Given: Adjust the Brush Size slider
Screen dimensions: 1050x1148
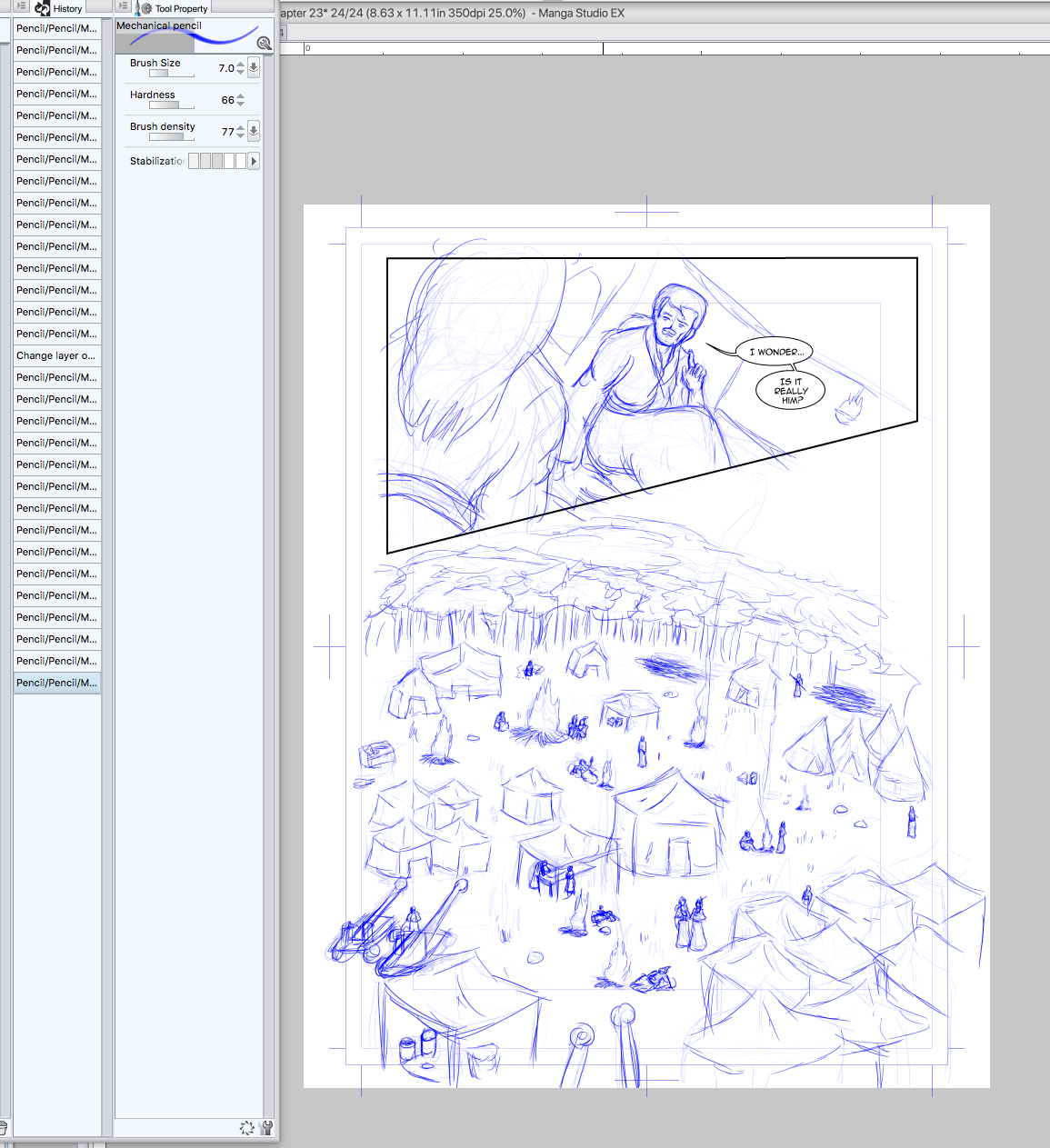Looking at the screenshot, I should pyautogui.click(x=171, y=74).
